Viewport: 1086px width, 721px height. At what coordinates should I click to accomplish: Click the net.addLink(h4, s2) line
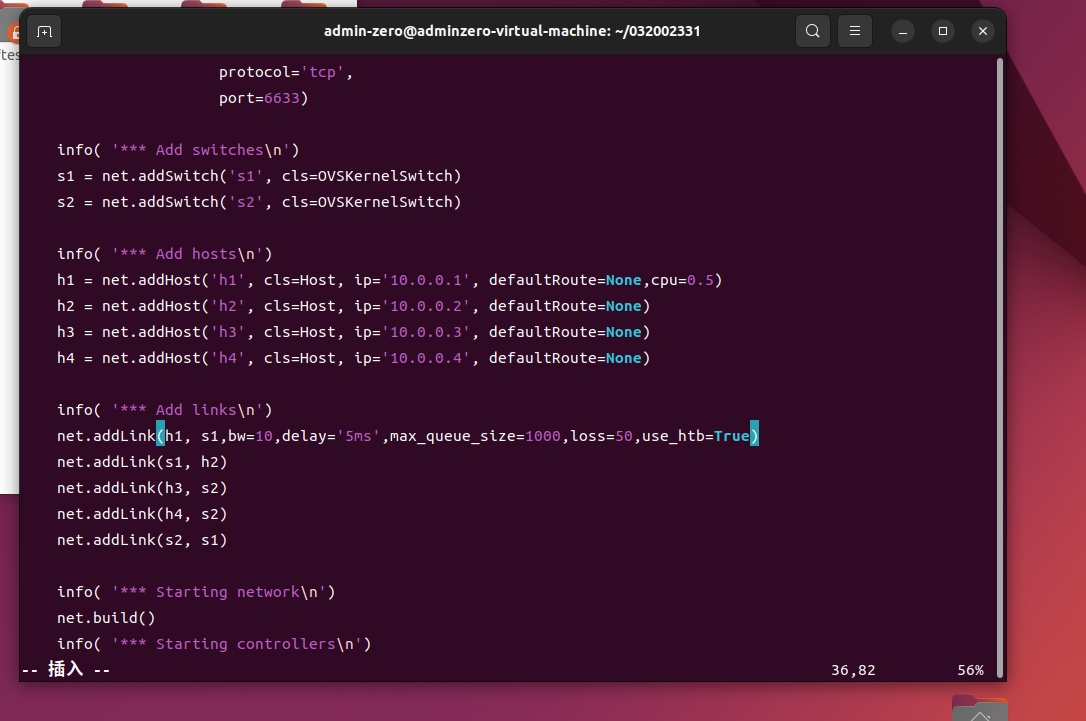point(142,514)
